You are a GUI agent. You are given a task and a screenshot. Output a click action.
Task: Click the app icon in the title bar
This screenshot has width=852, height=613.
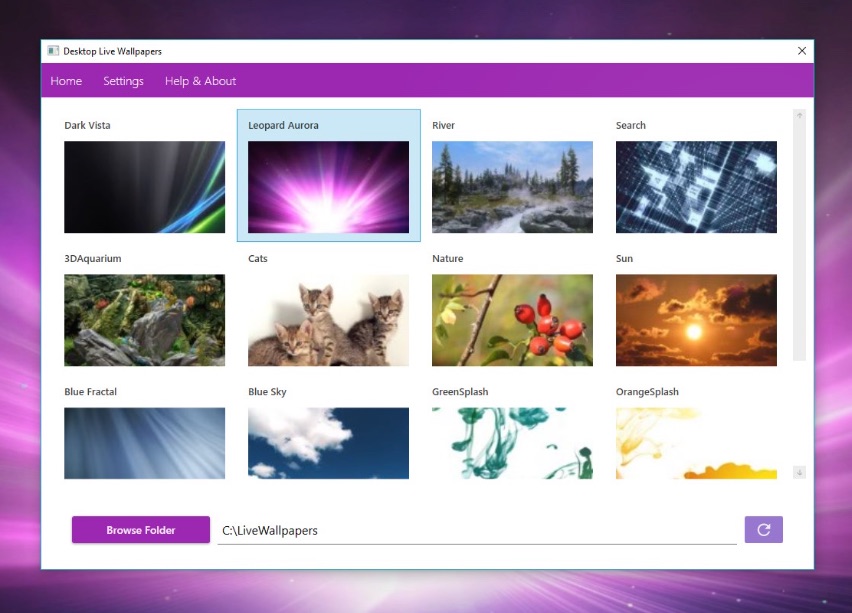(x=52, y=51)
